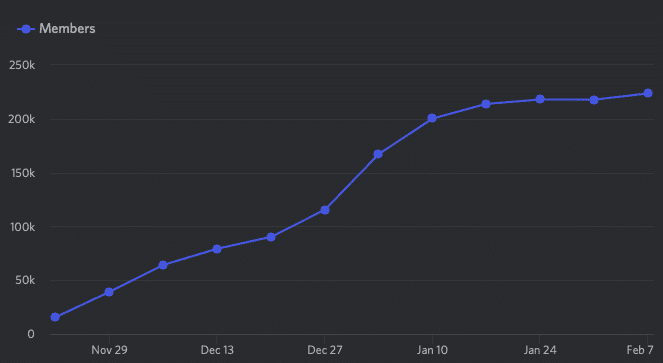
Task: Select the data point between Nov 29 and Dec 13
Action: (x=163, y=265)
